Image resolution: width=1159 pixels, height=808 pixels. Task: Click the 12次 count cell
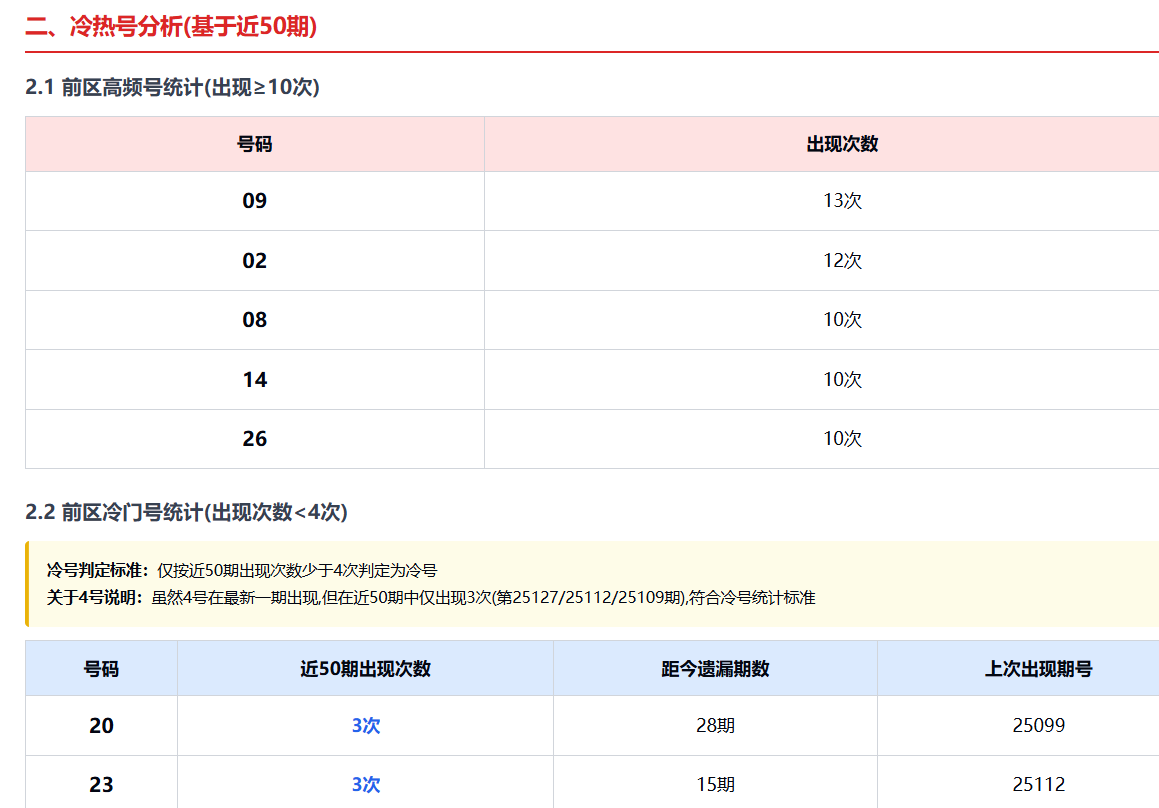(x=842, y=261)
